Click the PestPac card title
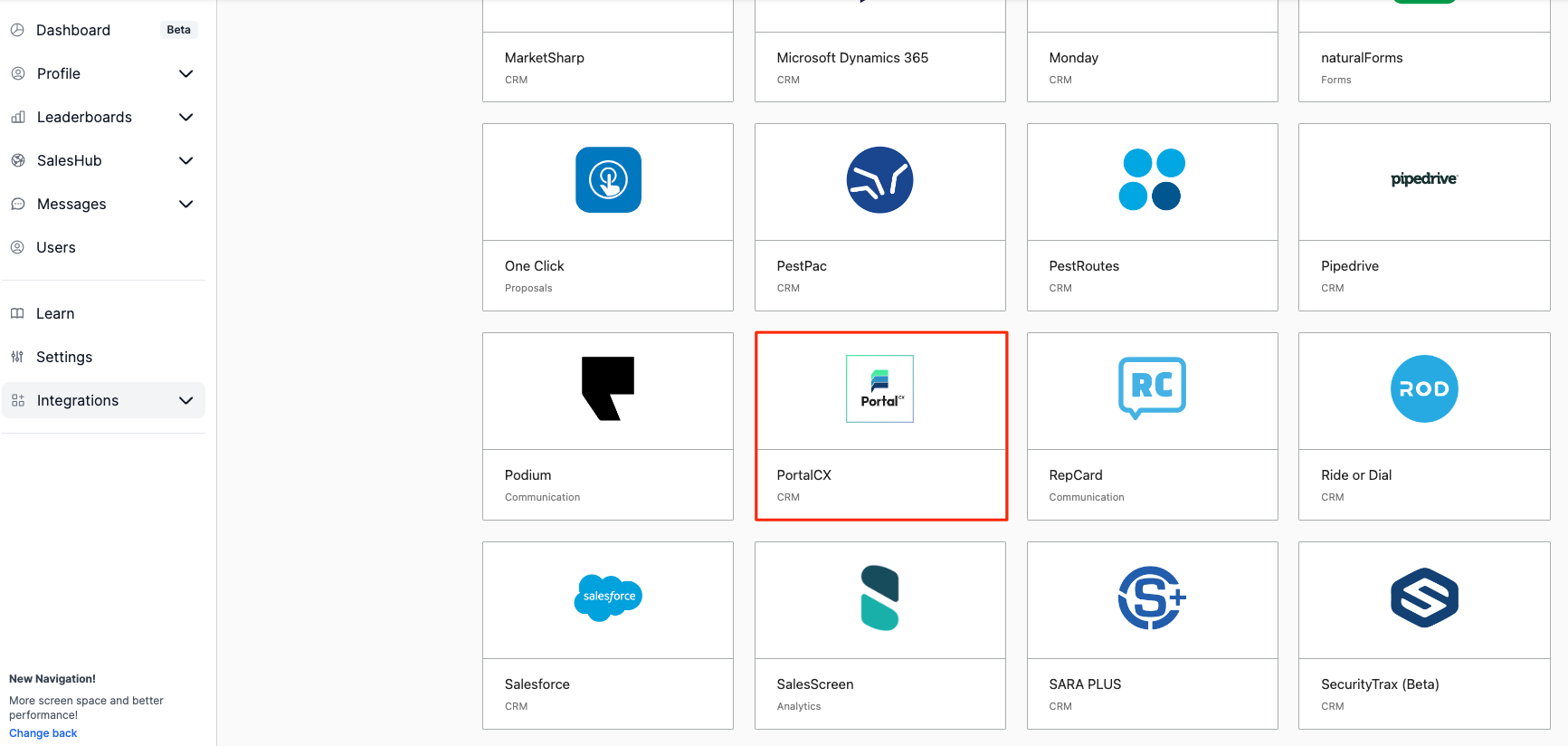Image resolution: width=1568 pixels, height=746 pixels. (x=802, y=266)
